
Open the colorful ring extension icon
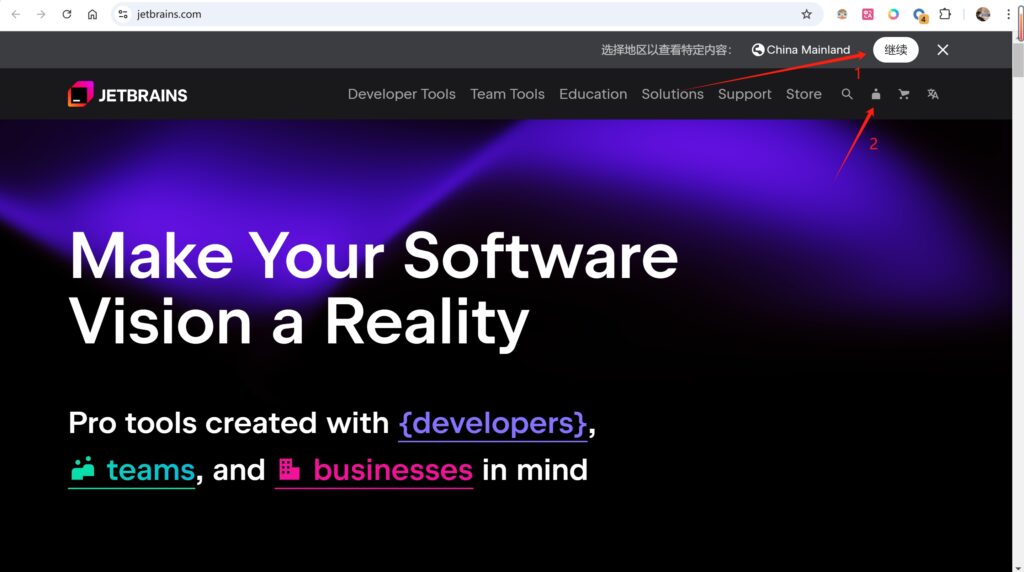coord(893,14)
